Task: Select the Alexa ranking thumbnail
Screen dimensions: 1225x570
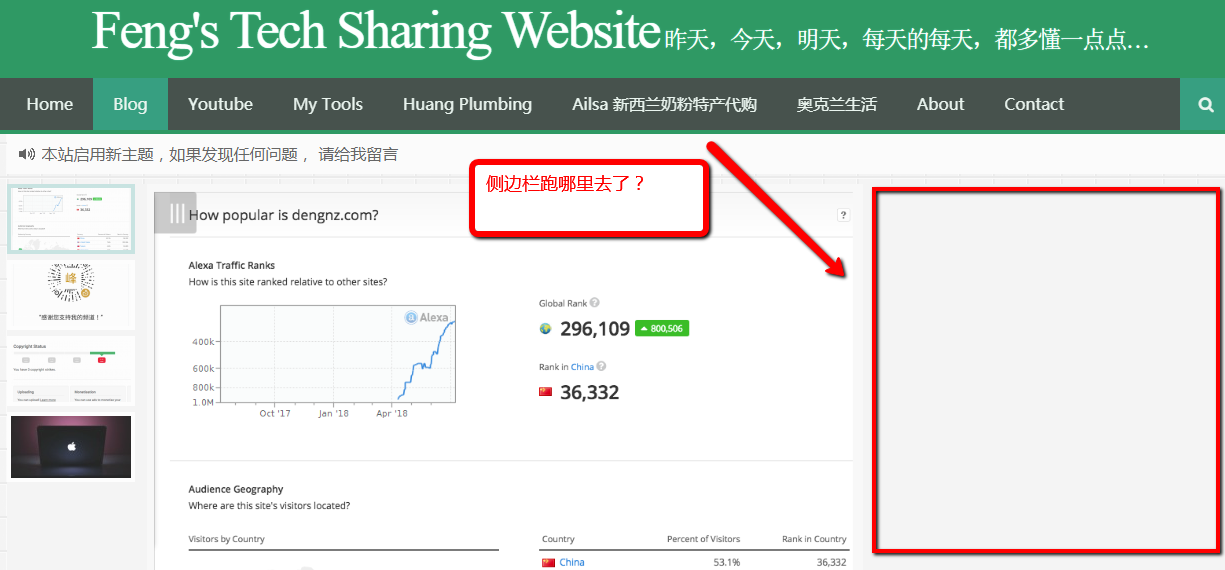Action: [x=70, y=219]
